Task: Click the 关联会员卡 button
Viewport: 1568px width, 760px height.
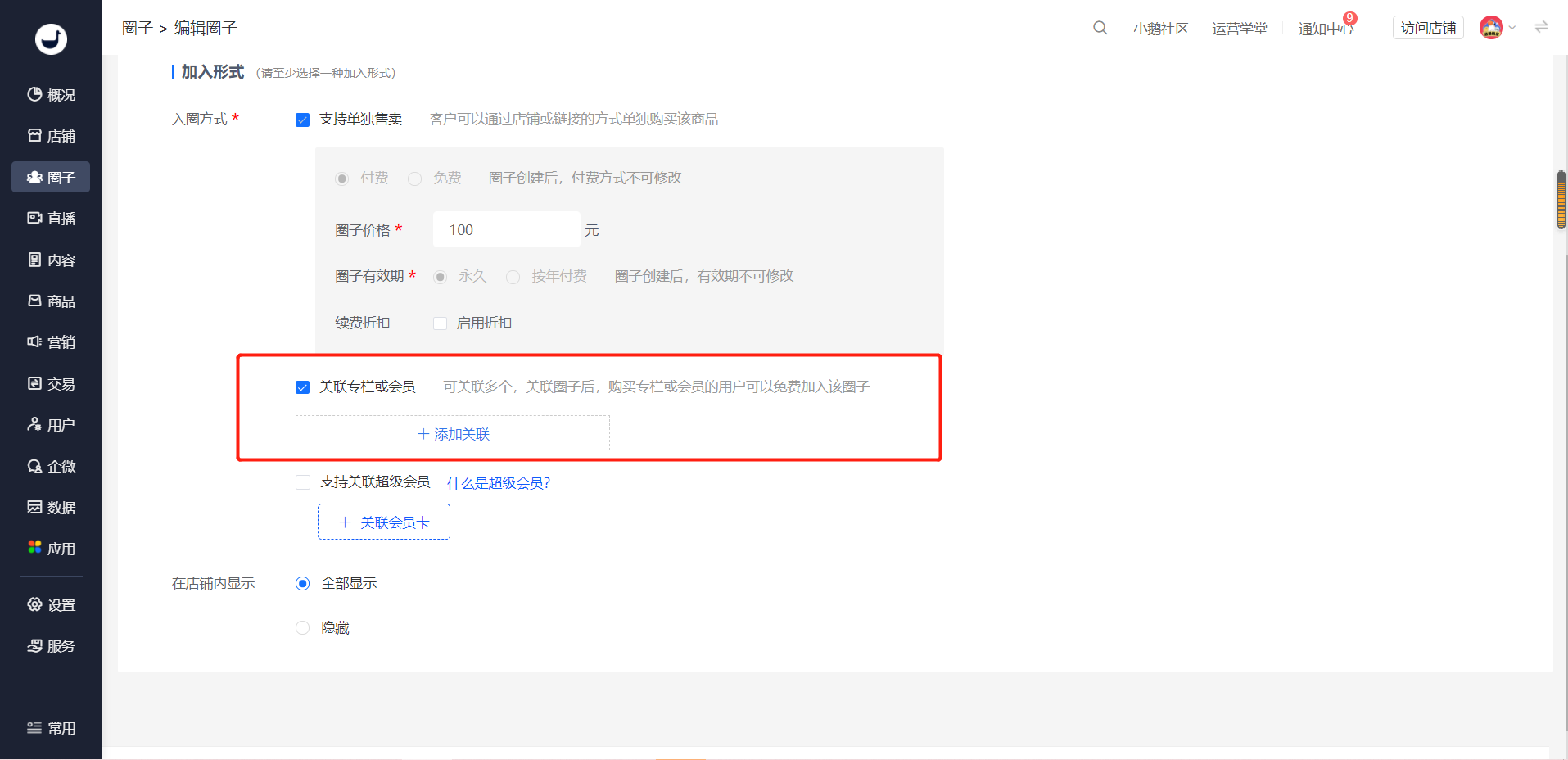Action: click(x=384, y=522)
